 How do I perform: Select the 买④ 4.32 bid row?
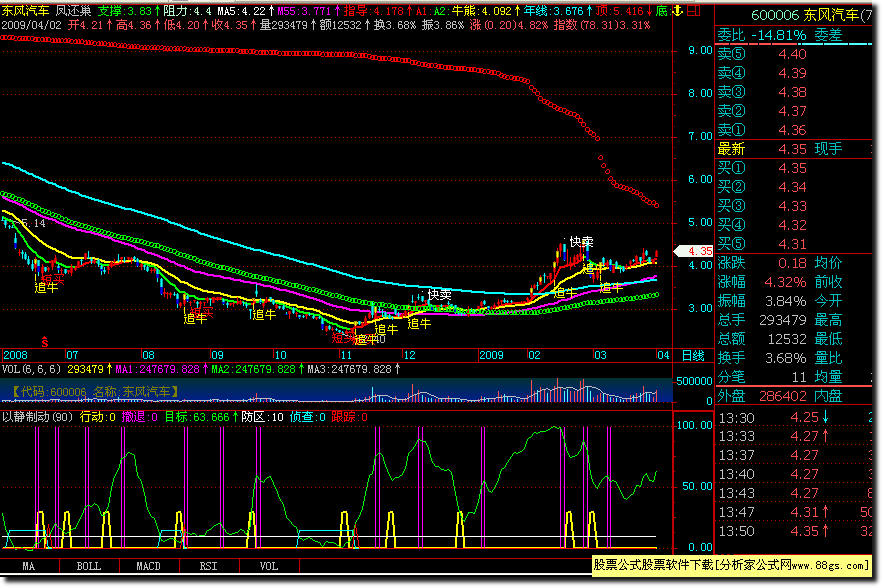pyautogui.click(x=794, y=225)
